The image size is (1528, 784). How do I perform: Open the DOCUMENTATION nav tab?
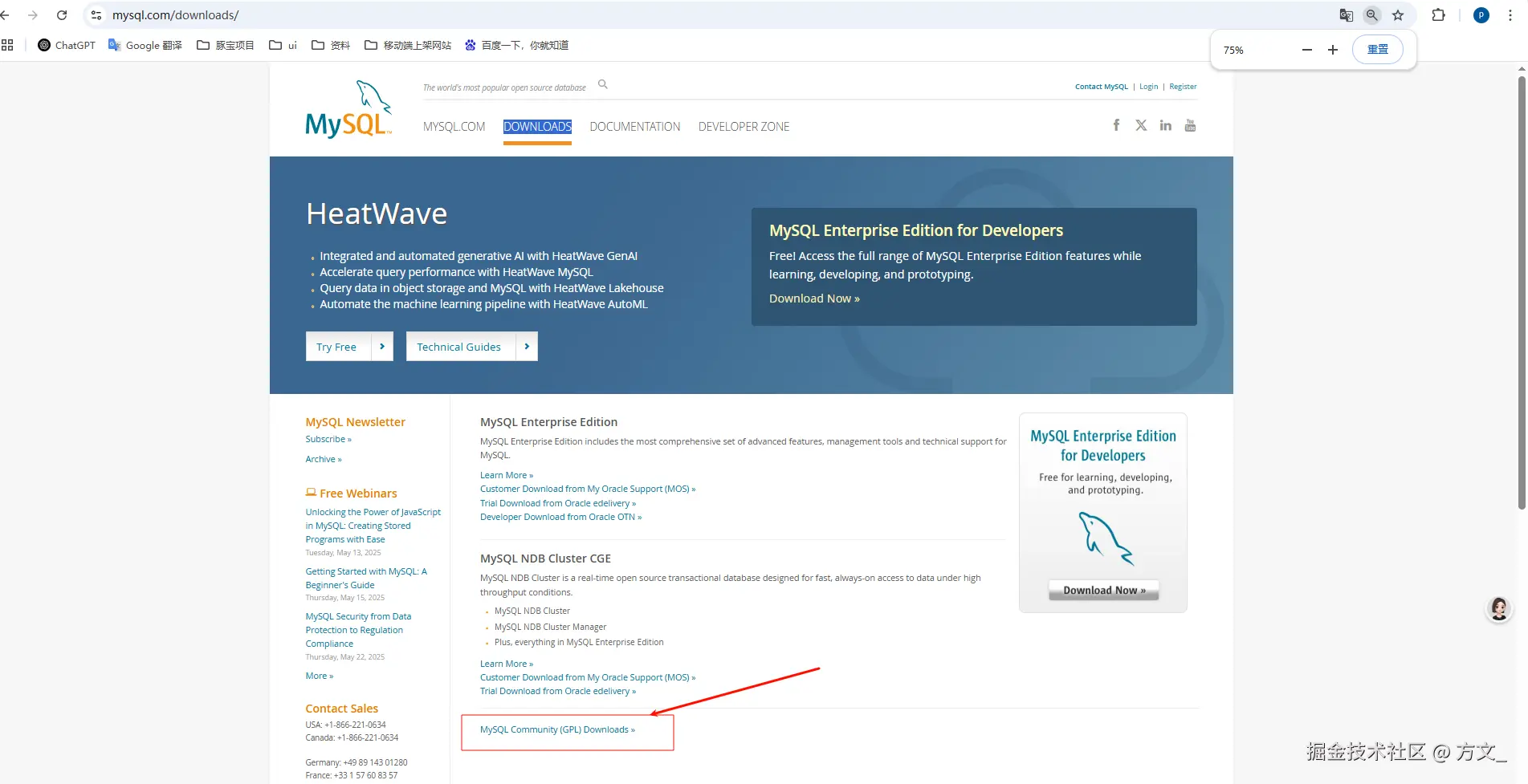pos(635,127)
